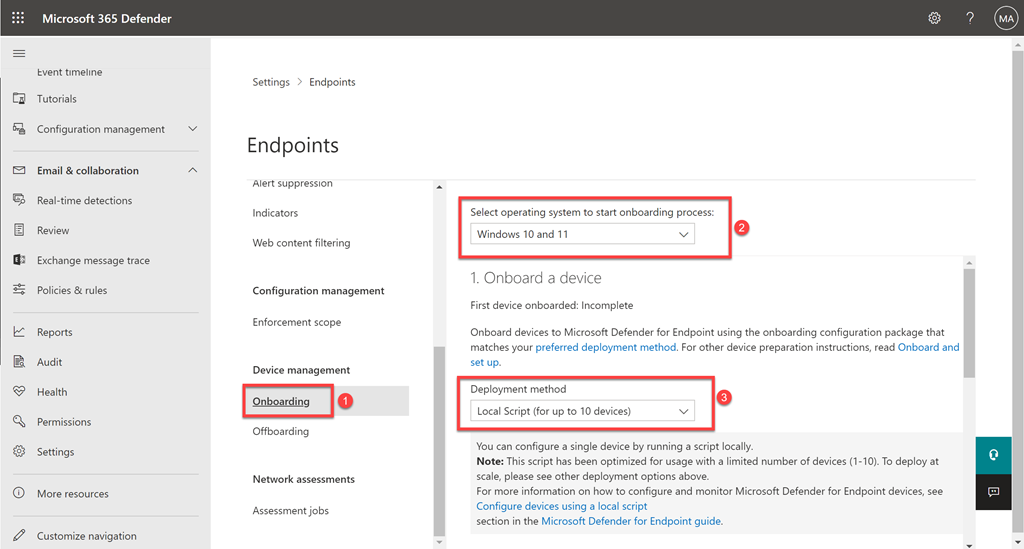This screenshot has width=1024, height=549.
Task: Open Assessment jobs settings page
Action: pyautogui.click(x=290, y=511)
